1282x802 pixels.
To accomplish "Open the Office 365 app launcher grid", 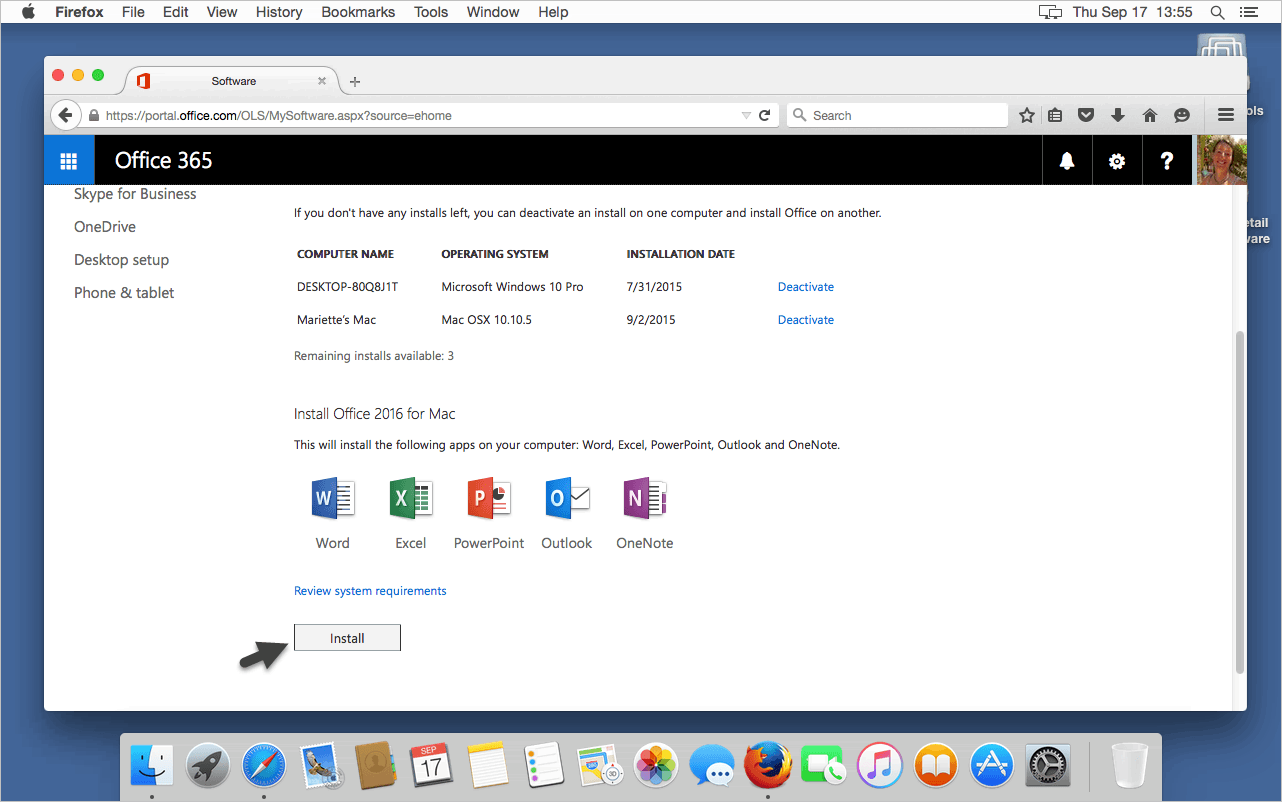I will [x=69, y=160].
